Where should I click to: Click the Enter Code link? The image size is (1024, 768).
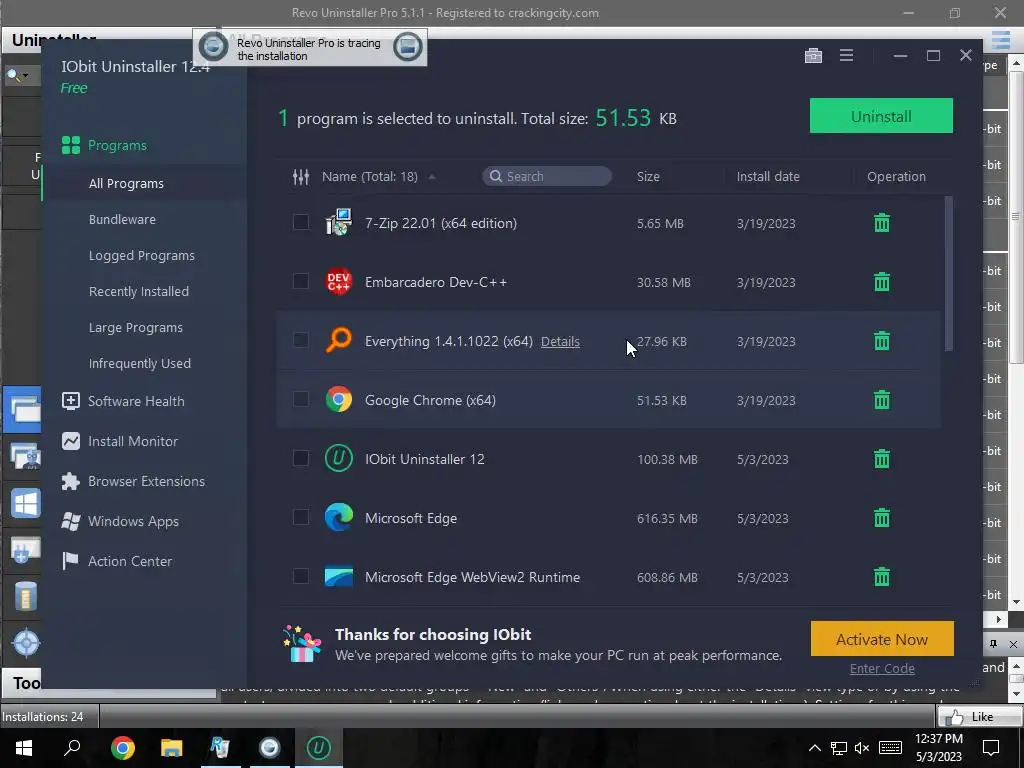[x=882, y=668]
